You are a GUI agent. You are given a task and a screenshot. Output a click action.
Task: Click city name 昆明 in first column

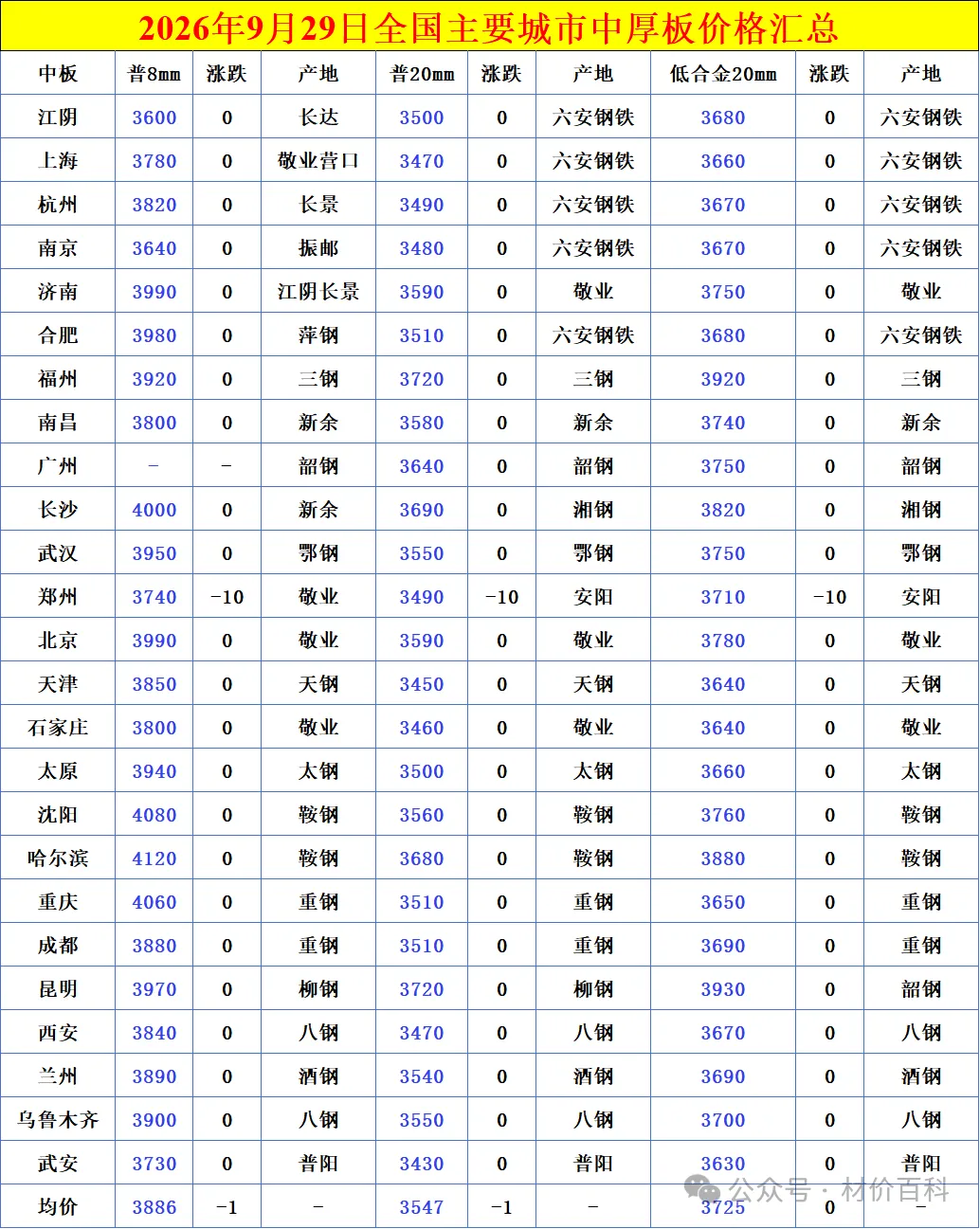point(58,989)
